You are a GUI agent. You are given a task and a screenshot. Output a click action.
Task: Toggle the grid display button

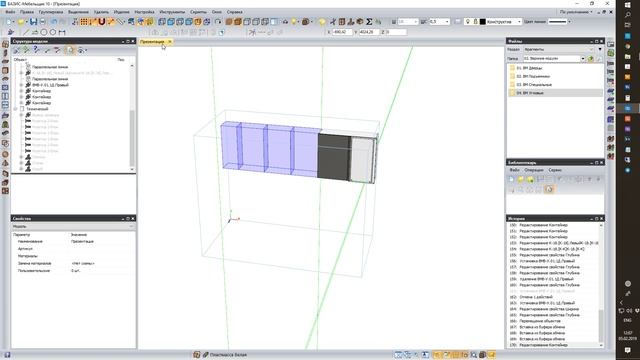pos(84,22)
